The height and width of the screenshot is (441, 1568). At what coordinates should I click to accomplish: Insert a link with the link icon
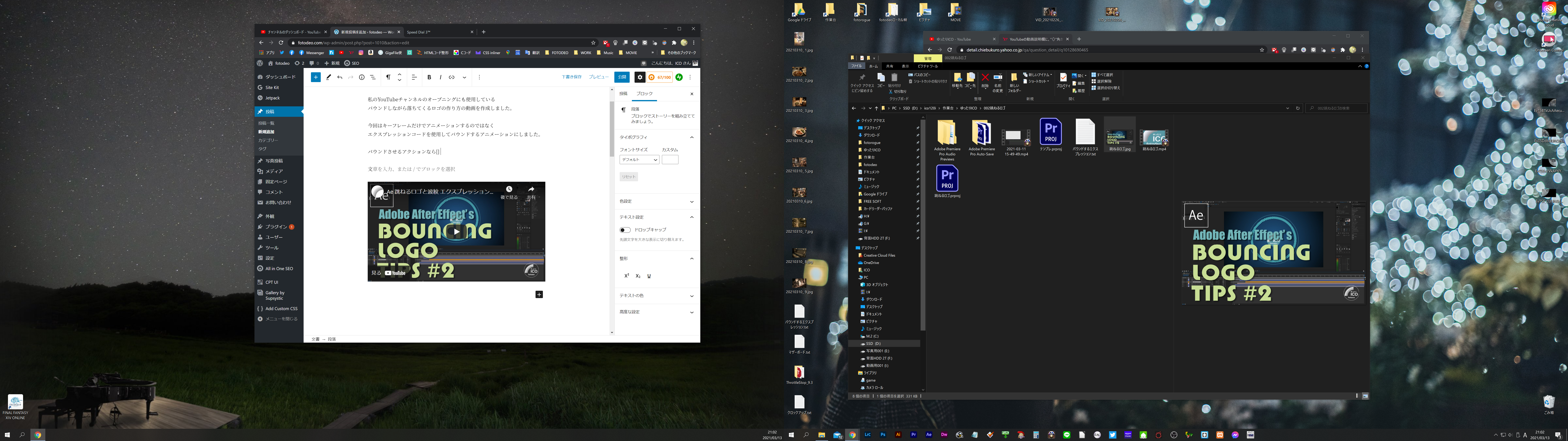[452, 77]
